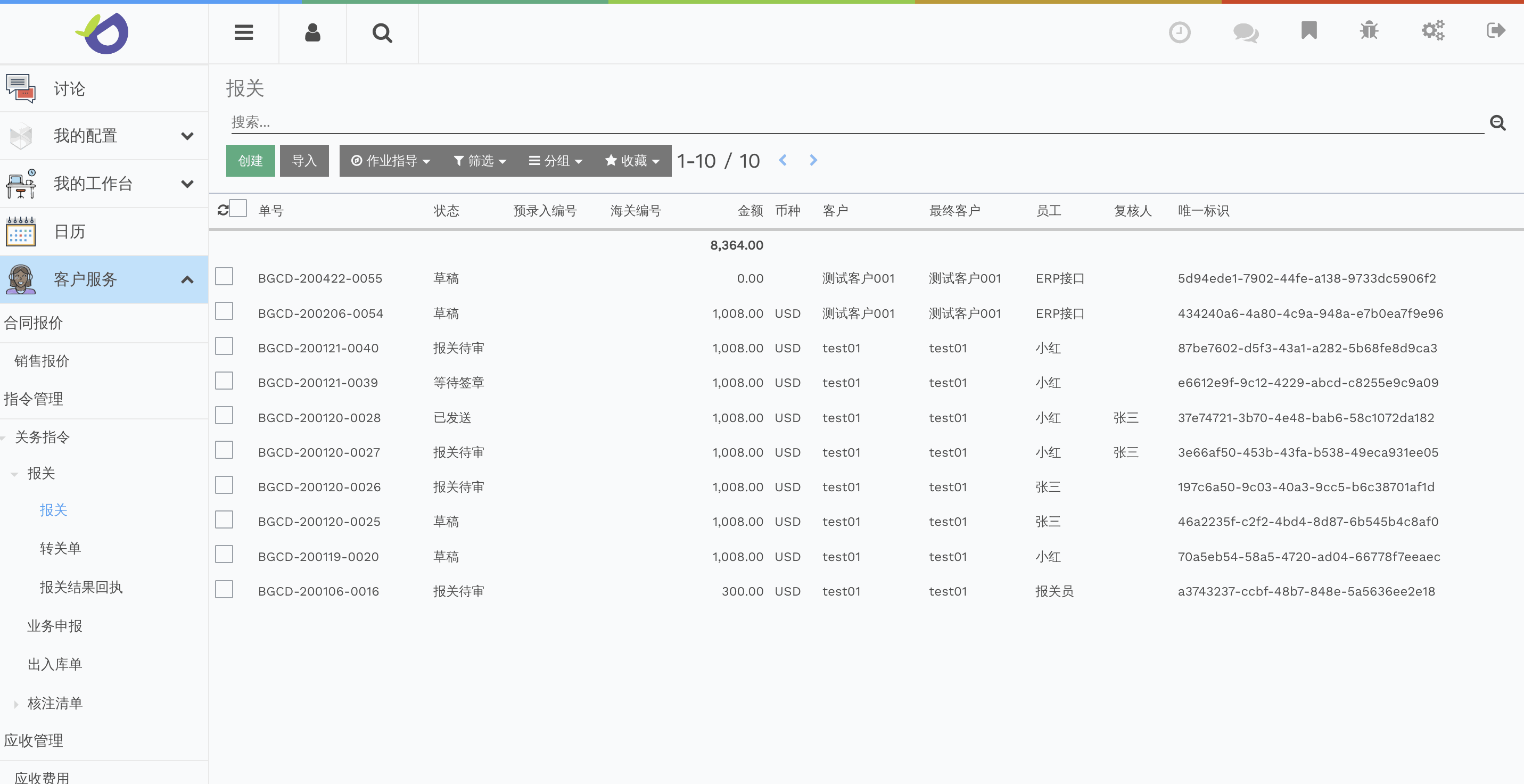Check the select-all checkbox in header
Screen dimensions: 1524x784
tap(238, 208)
